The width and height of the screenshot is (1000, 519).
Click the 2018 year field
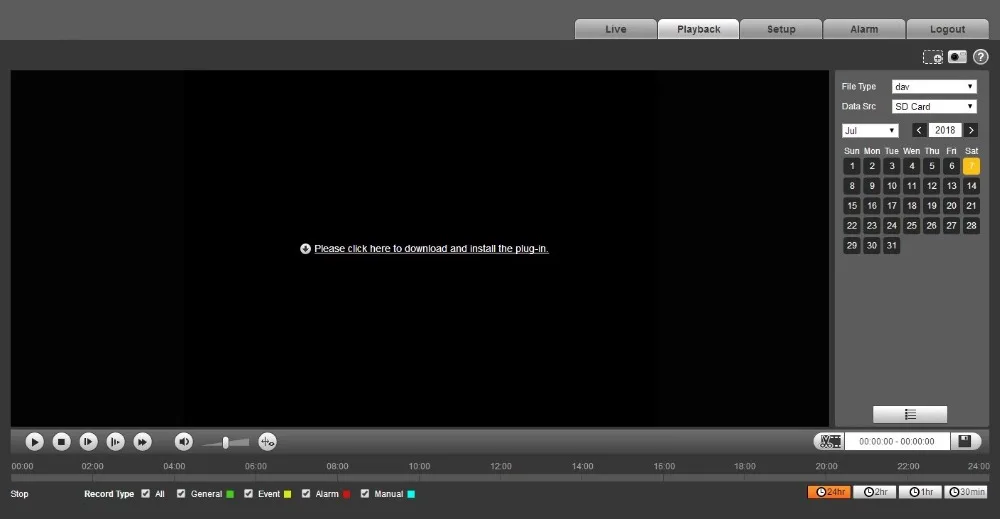[x=945, y=130]
